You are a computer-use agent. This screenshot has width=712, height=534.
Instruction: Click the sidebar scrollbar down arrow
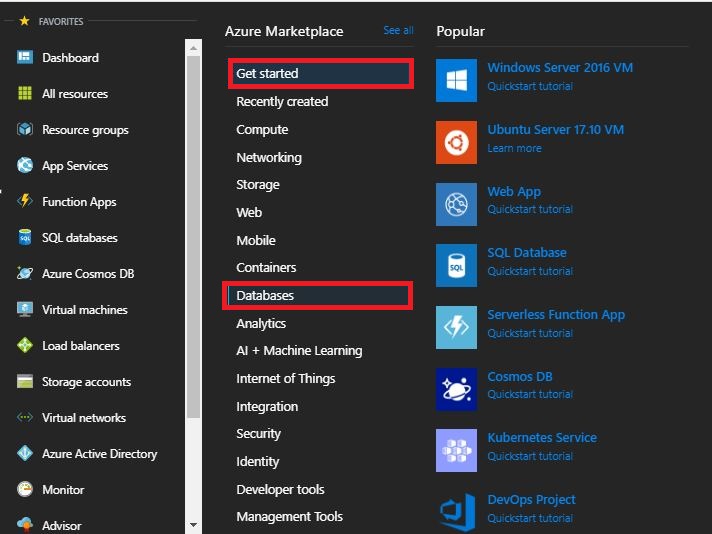(193, 524)
